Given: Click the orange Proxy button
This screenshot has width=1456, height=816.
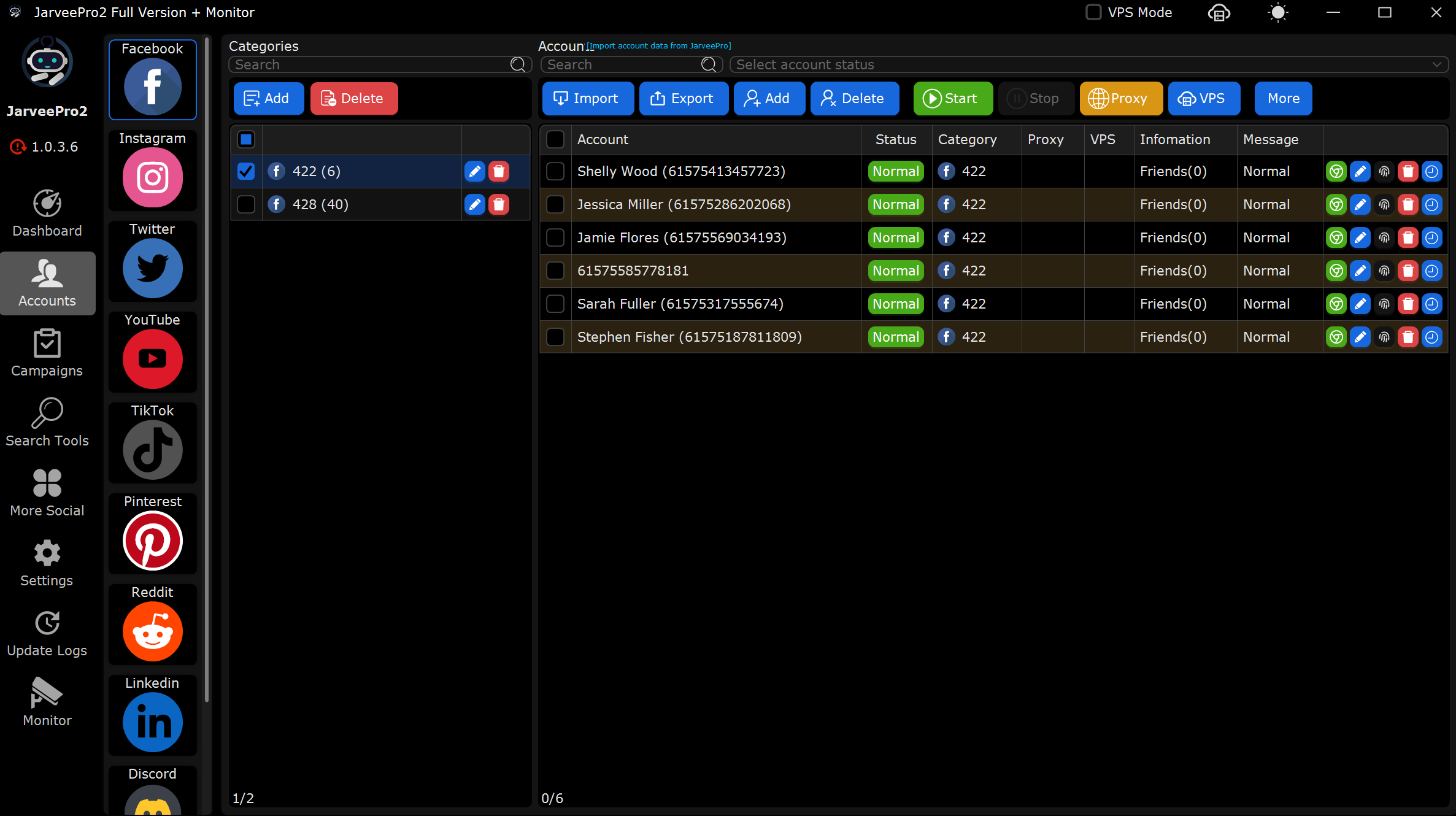Looking at the screenshot, I should (x=1121, y=98).
